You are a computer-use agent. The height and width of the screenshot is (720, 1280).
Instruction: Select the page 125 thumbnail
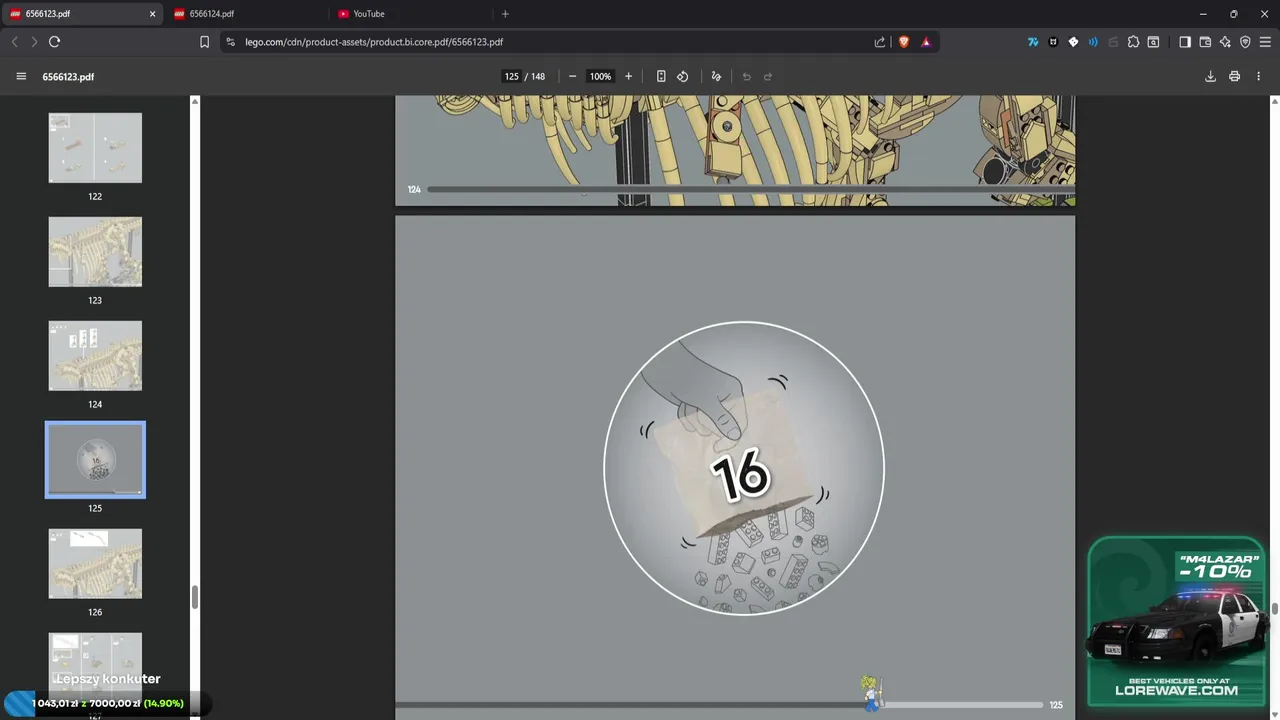pyautogui.click(x=95, y=460)
